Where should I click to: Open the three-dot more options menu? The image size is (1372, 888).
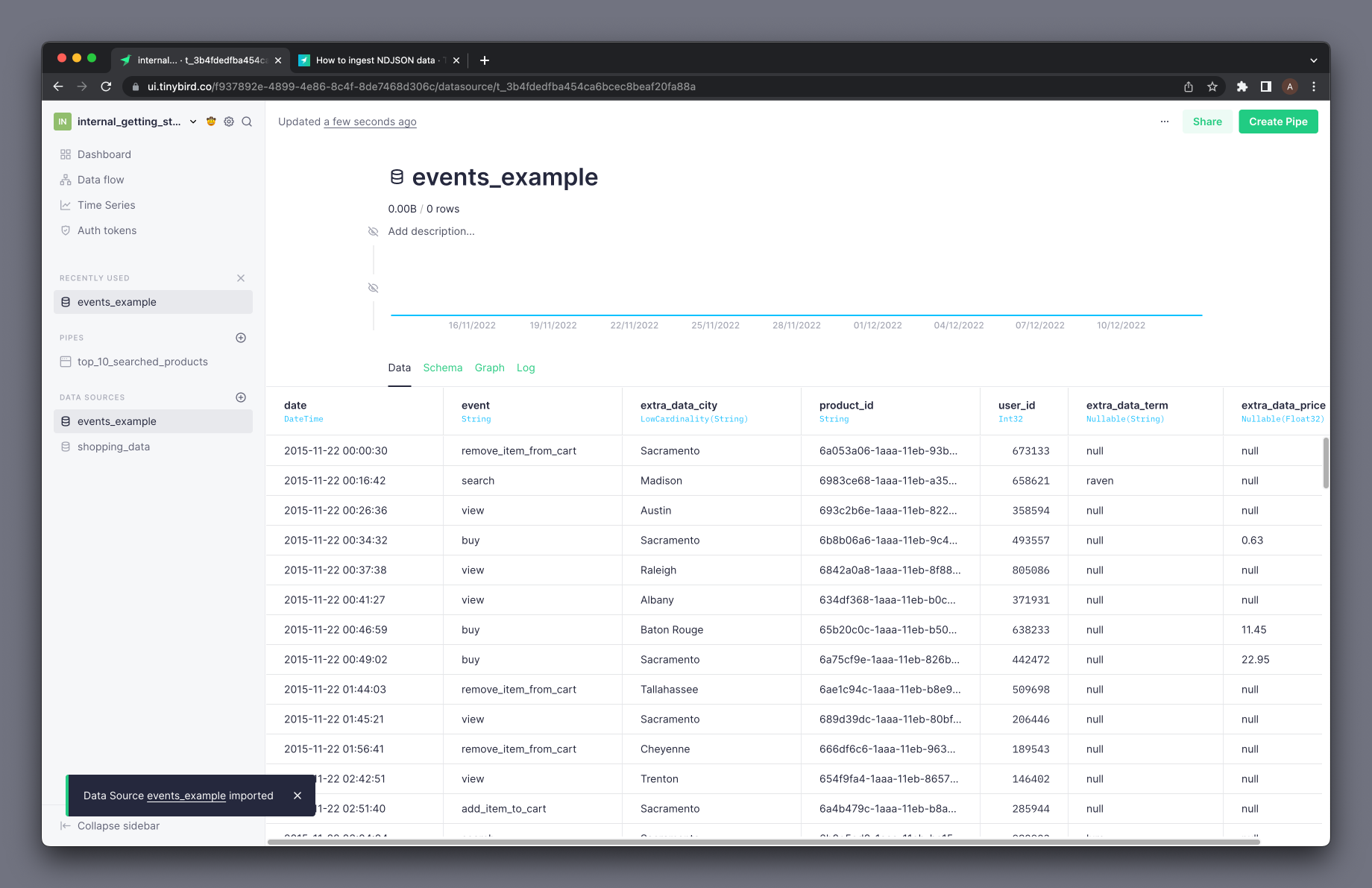pyautogui.click(x=1165, y=122)
